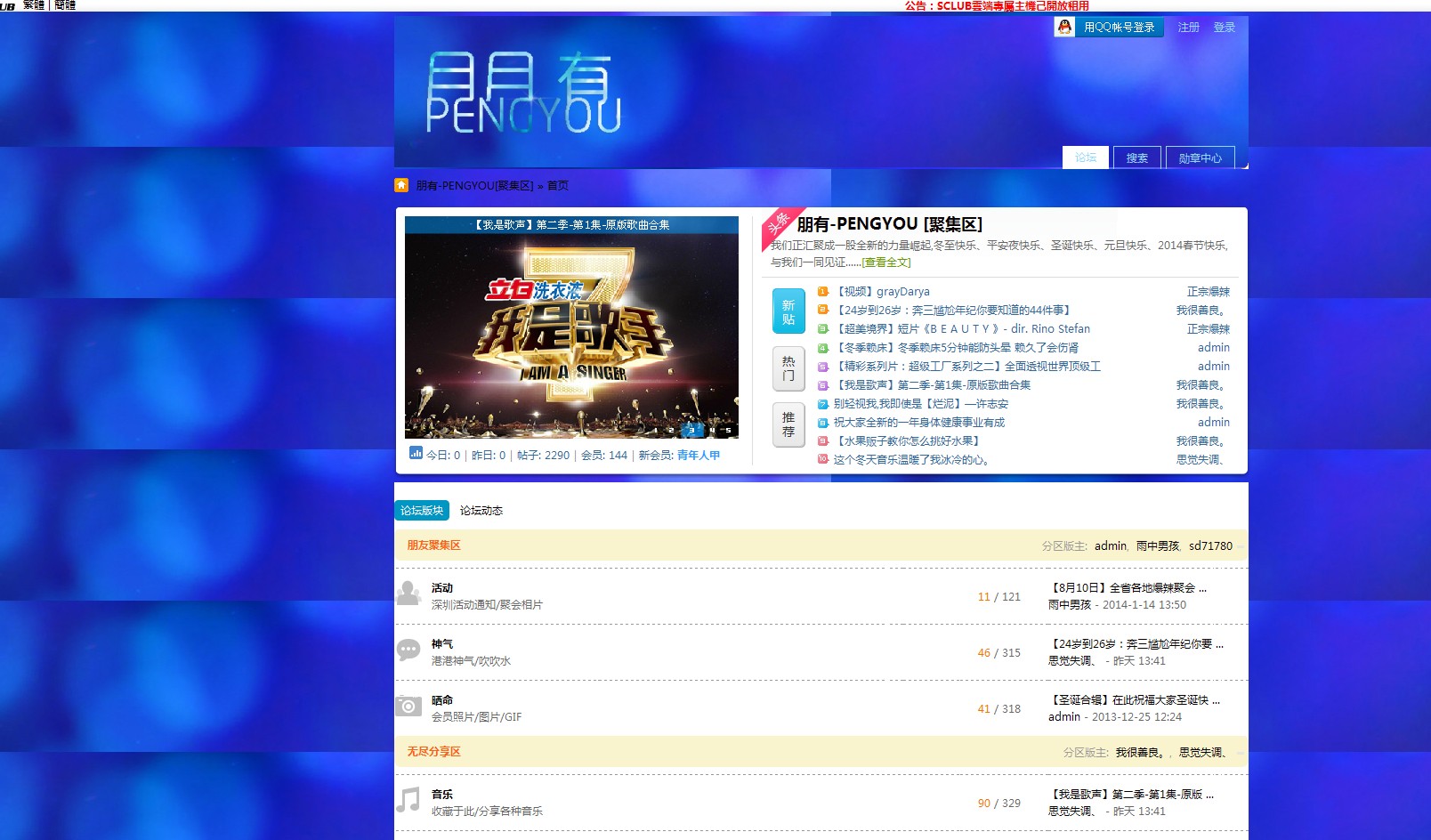Screen dimensions: 1431x840
Task: Click the QQ penguin login icon
Action: 1064,27
